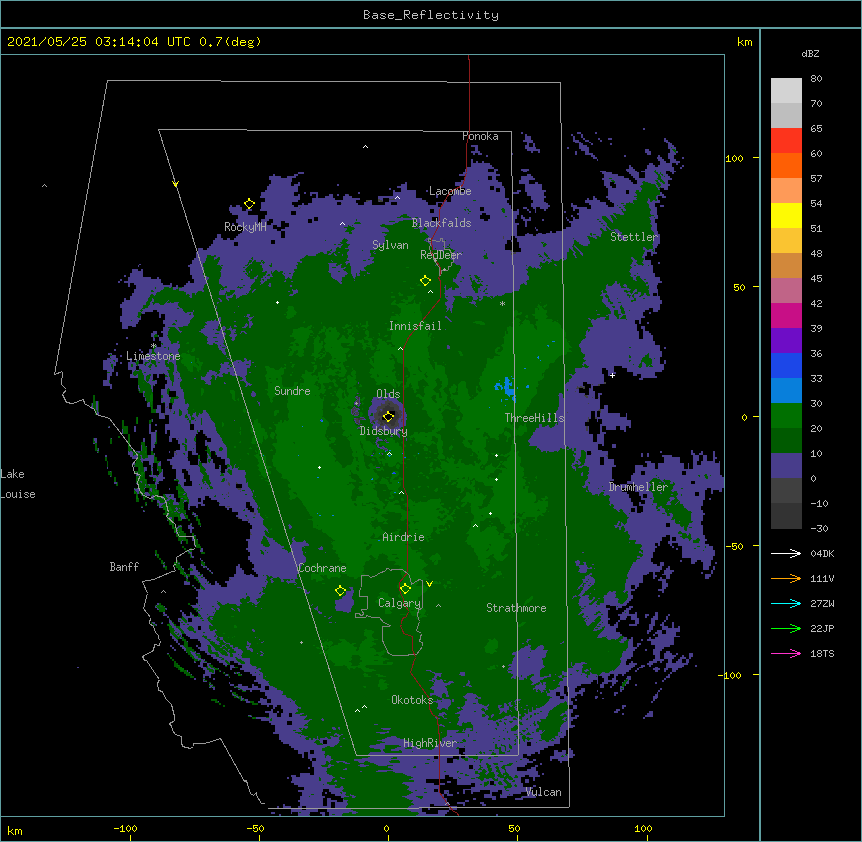
Task: Click the white 04DK arrow legend icon
Action: point(786,553)
